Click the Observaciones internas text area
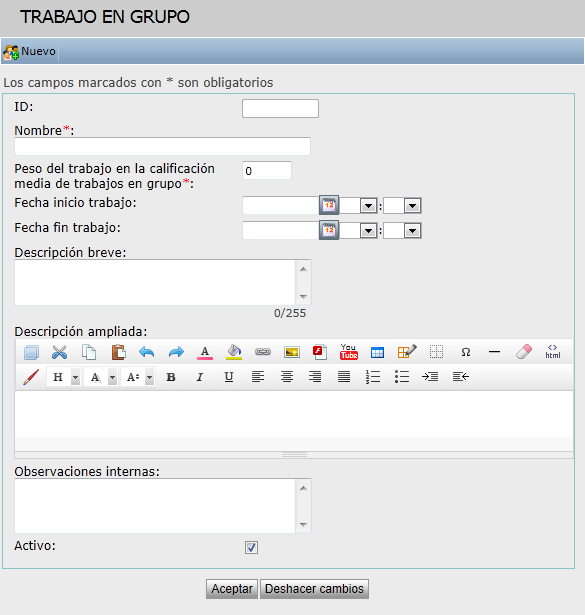The height and width of the screenshot is (615, 585). pos(155,506)
